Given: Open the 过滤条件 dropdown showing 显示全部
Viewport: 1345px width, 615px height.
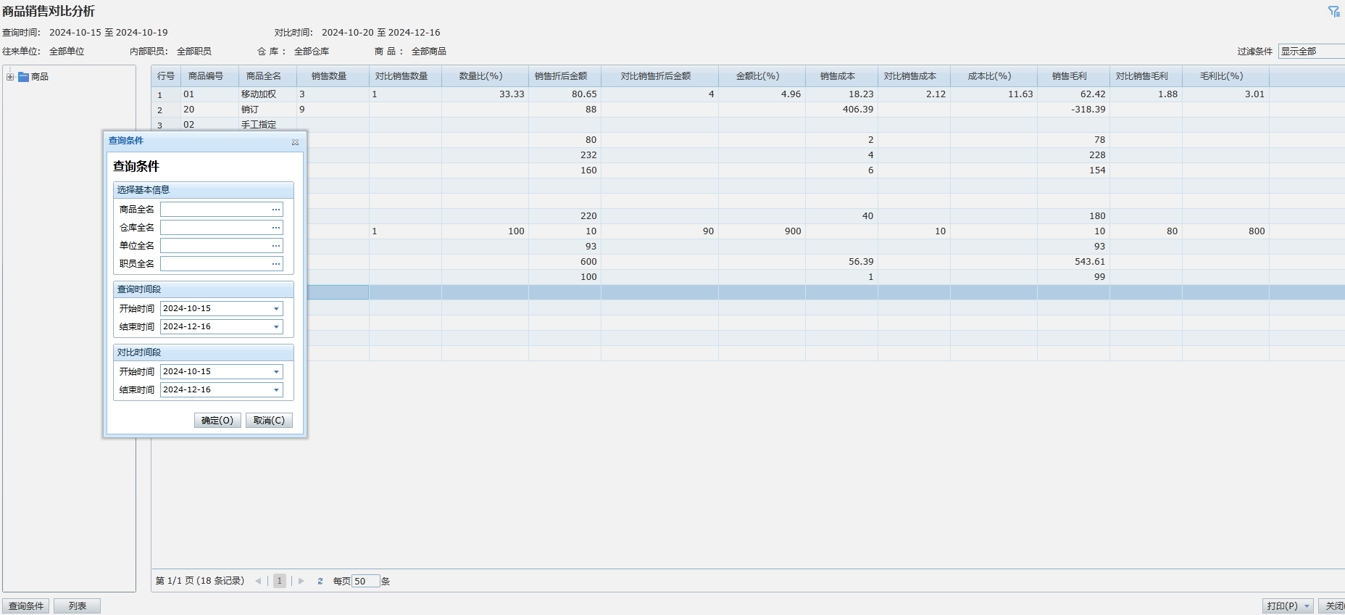Looking at the screenshot, I should tap(1311, 51).
